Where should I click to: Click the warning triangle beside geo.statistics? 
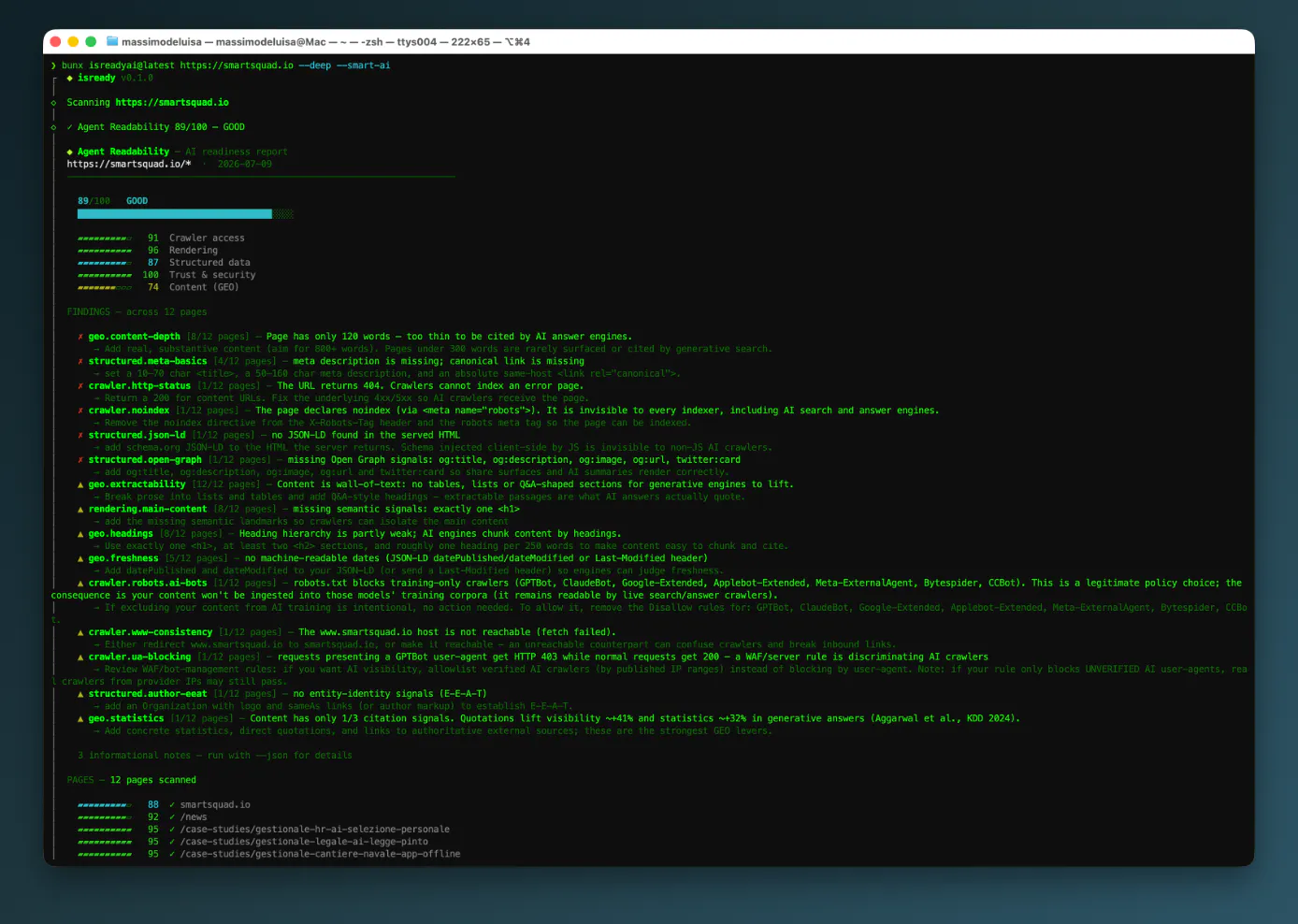click(x=80, y=719)
